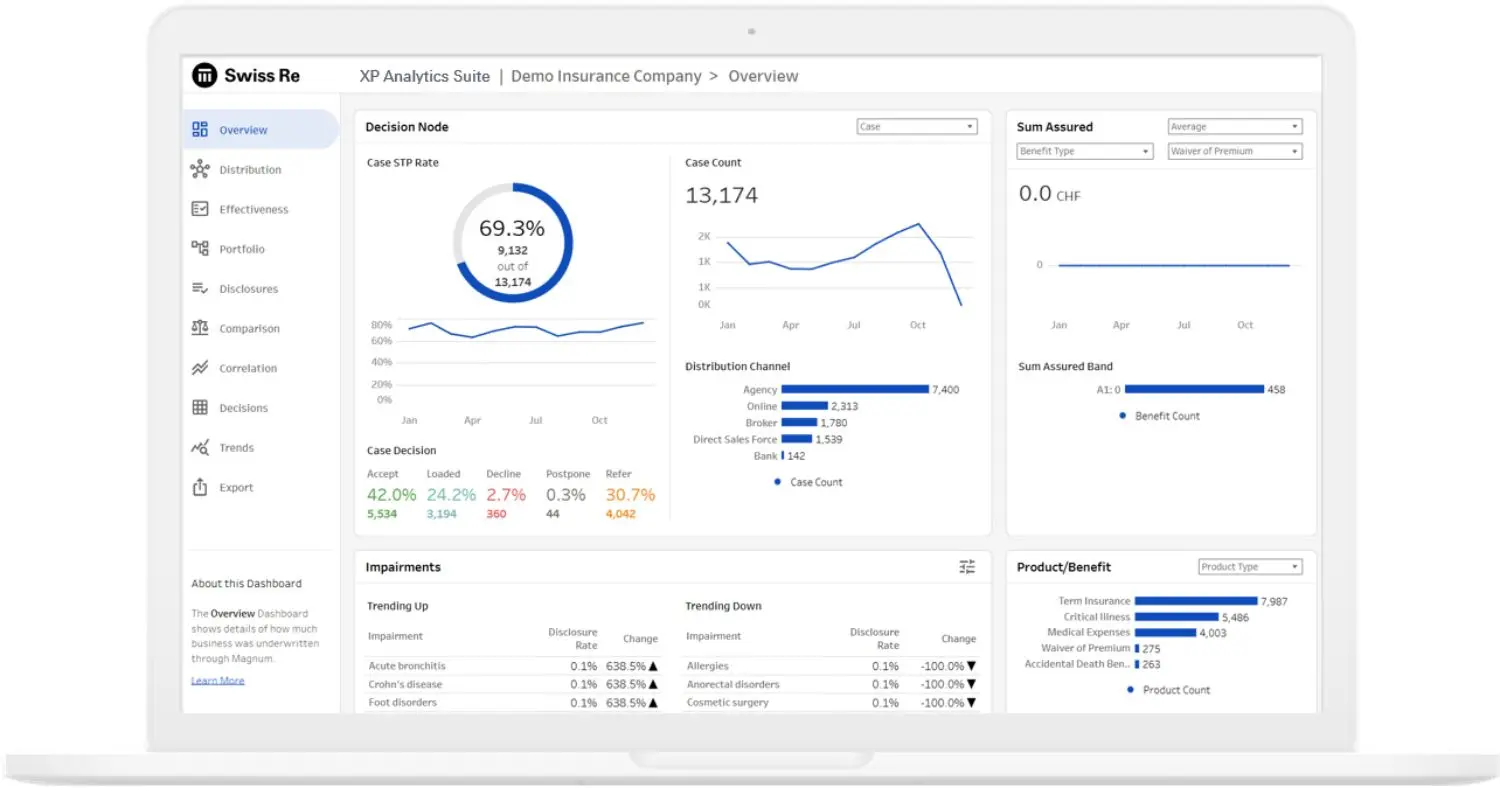Select the Anorectal disorders impairment row
This screenshot has width=1500, height=788.
pos(832,684)
